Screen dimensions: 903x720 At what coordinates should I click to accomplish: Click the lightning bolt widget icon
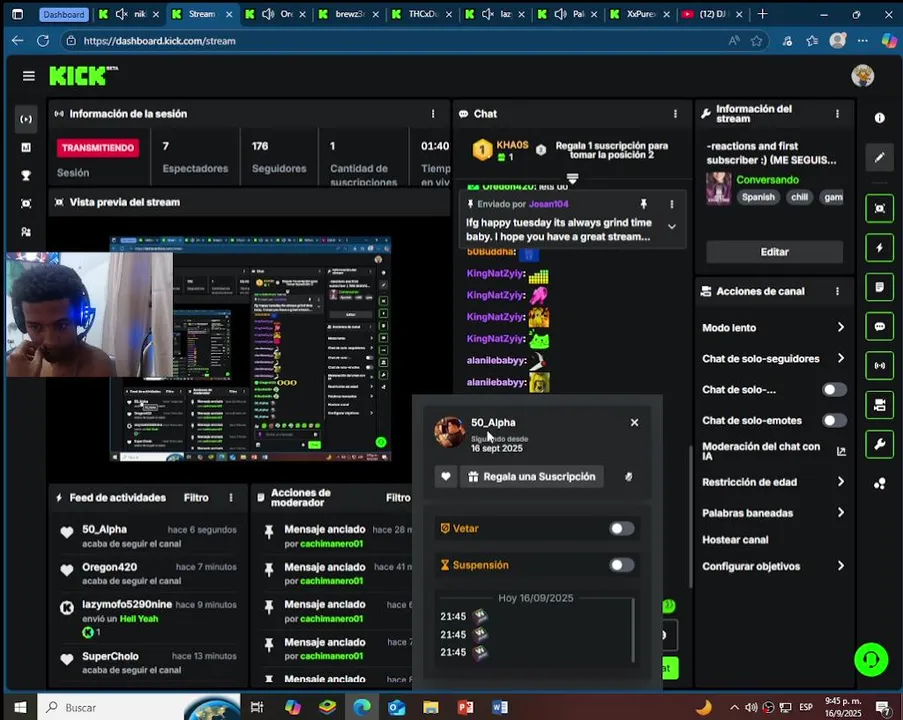[879, 248]
